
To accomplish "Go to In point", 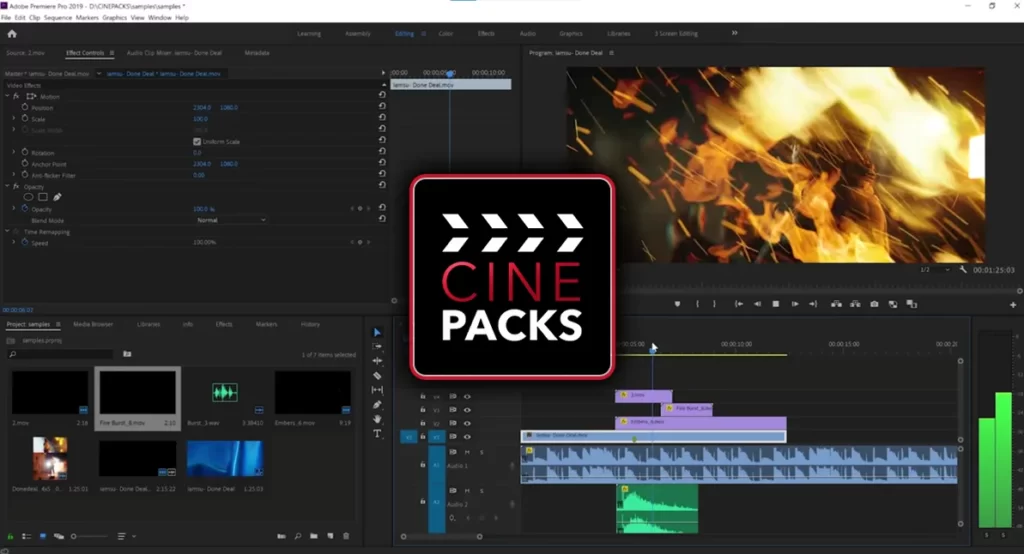I will click(739, 304).
